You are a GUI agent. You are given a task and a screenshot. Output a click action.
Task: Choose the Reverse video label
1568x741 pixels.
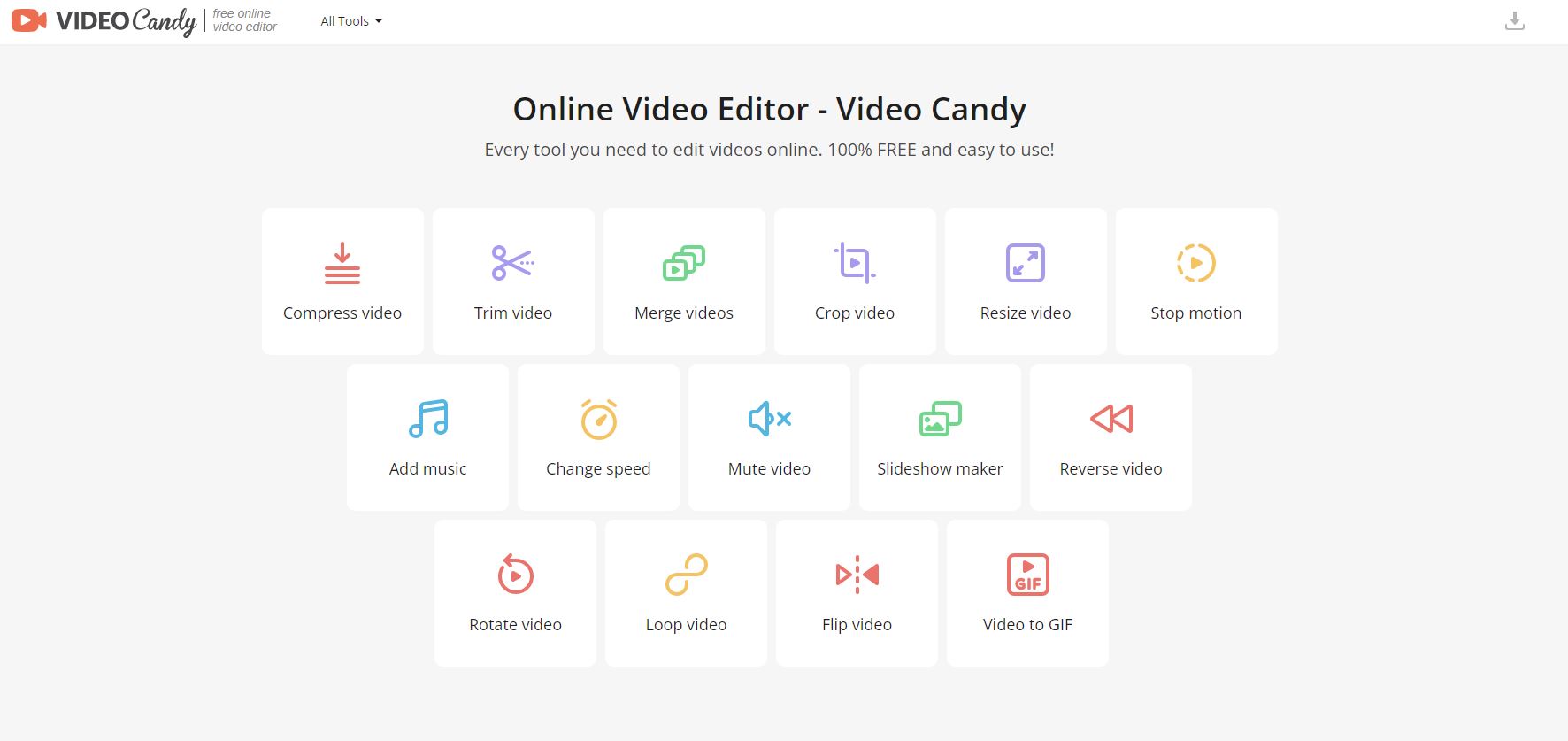coord(1111,469)
